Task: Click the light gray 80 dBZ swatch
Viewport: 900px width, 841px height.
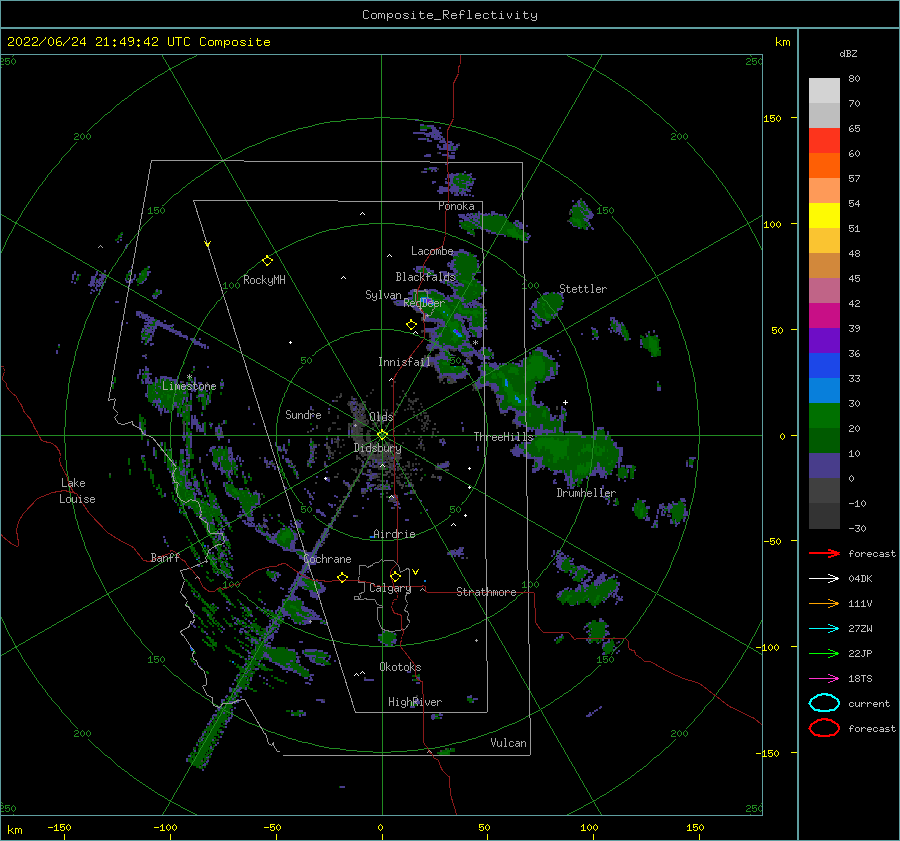Action: [x=824, y=91]
